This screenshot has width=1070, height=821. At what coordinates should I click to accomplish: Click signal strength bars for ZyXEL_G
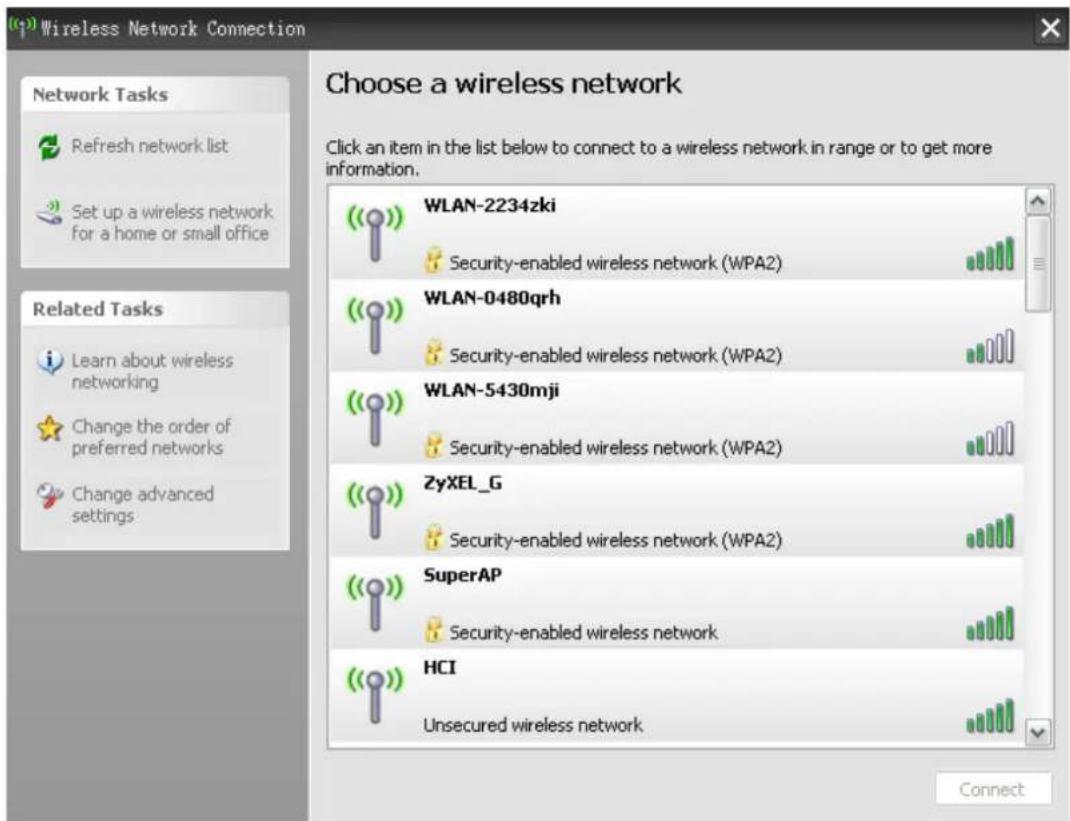click(x=990, y=532)
